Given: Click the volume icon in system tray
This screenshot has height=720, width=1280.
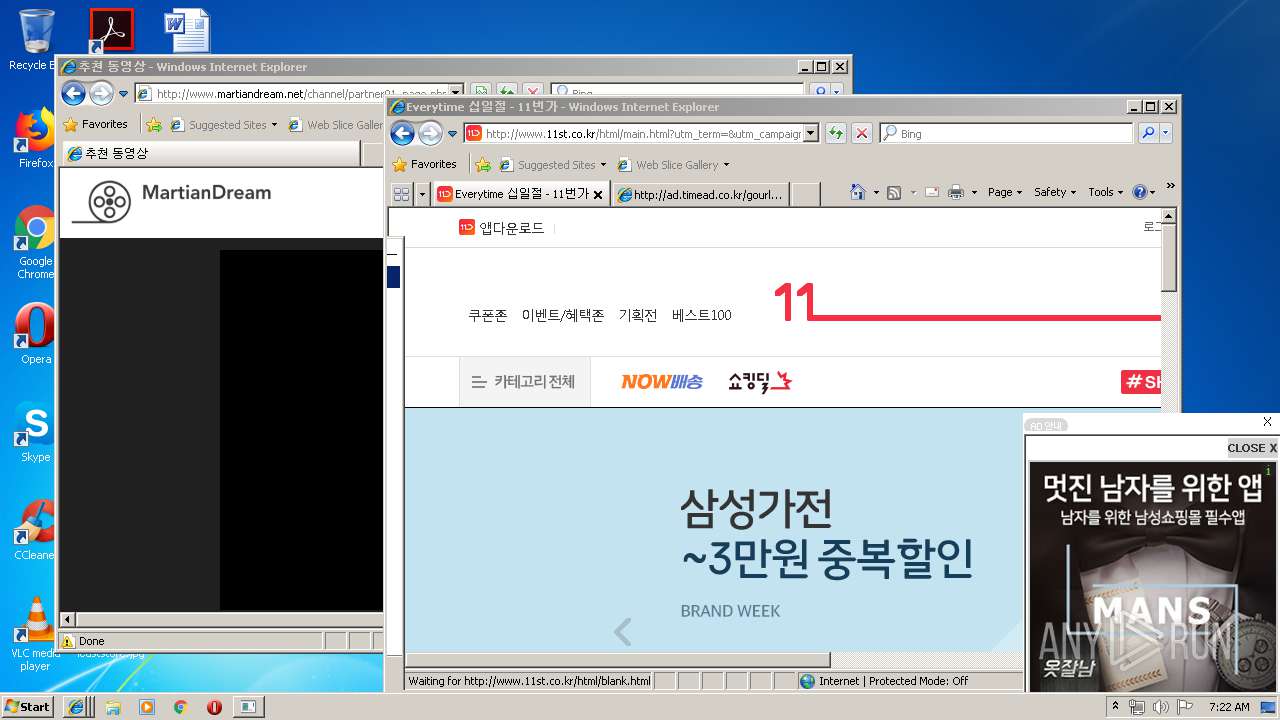Looking at the screenshot, I should pos(1160,707).
